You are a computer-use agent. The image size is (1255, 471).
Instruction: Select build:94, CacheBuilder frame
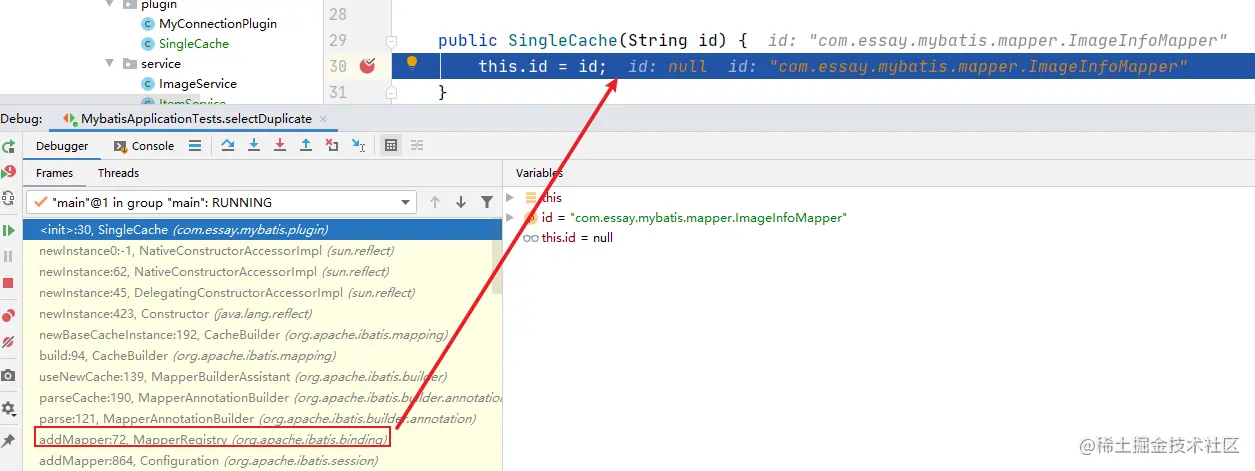pos(262,356)
